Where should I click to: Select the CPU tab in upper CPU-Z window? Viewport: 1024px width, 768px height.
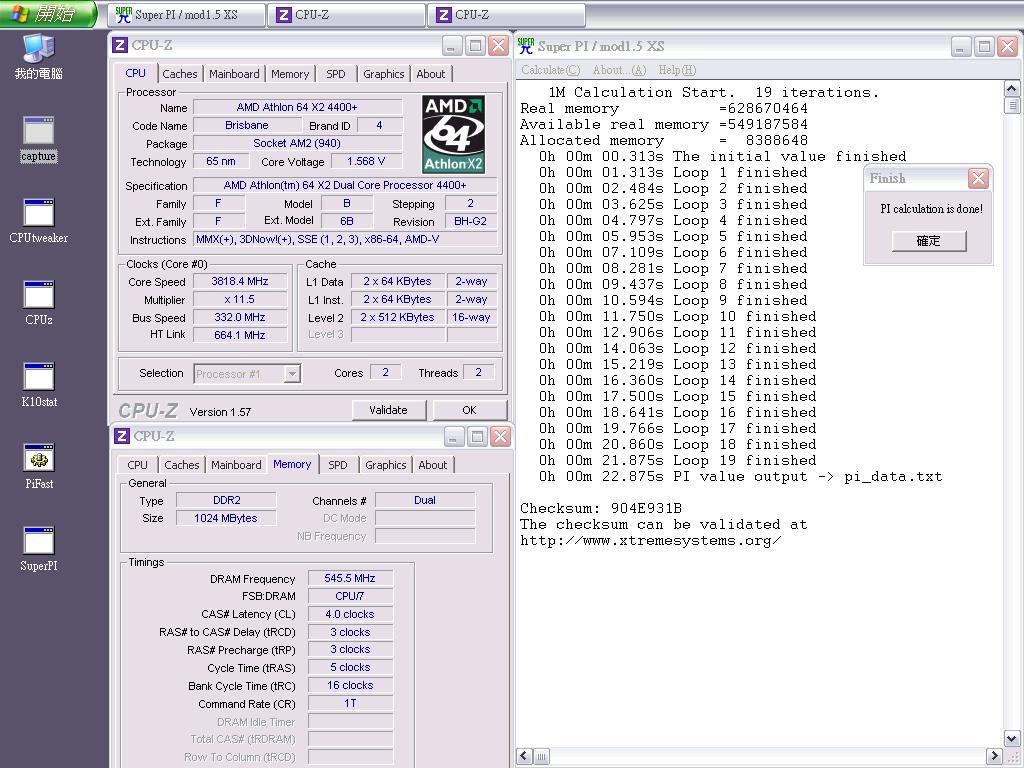click(x=136, y=73)
